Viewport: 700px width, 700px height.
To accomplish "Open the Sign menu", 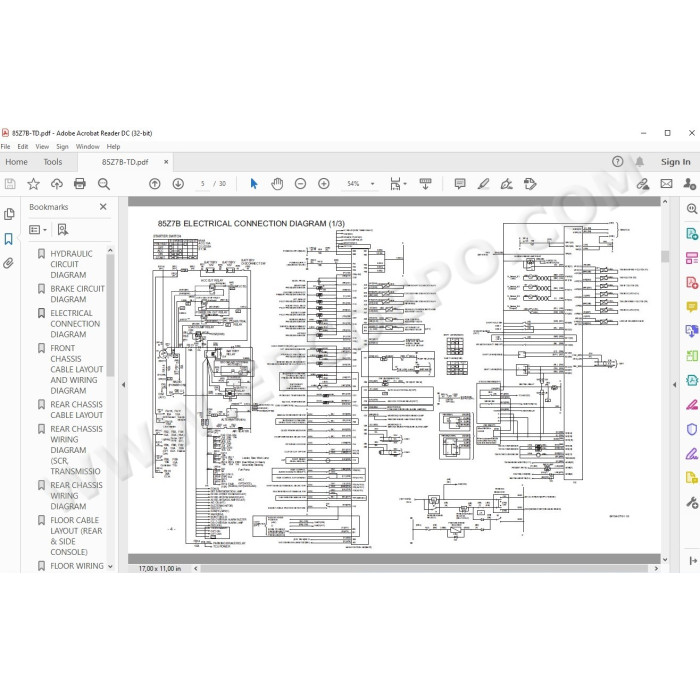I will click(x=62, y=146).
